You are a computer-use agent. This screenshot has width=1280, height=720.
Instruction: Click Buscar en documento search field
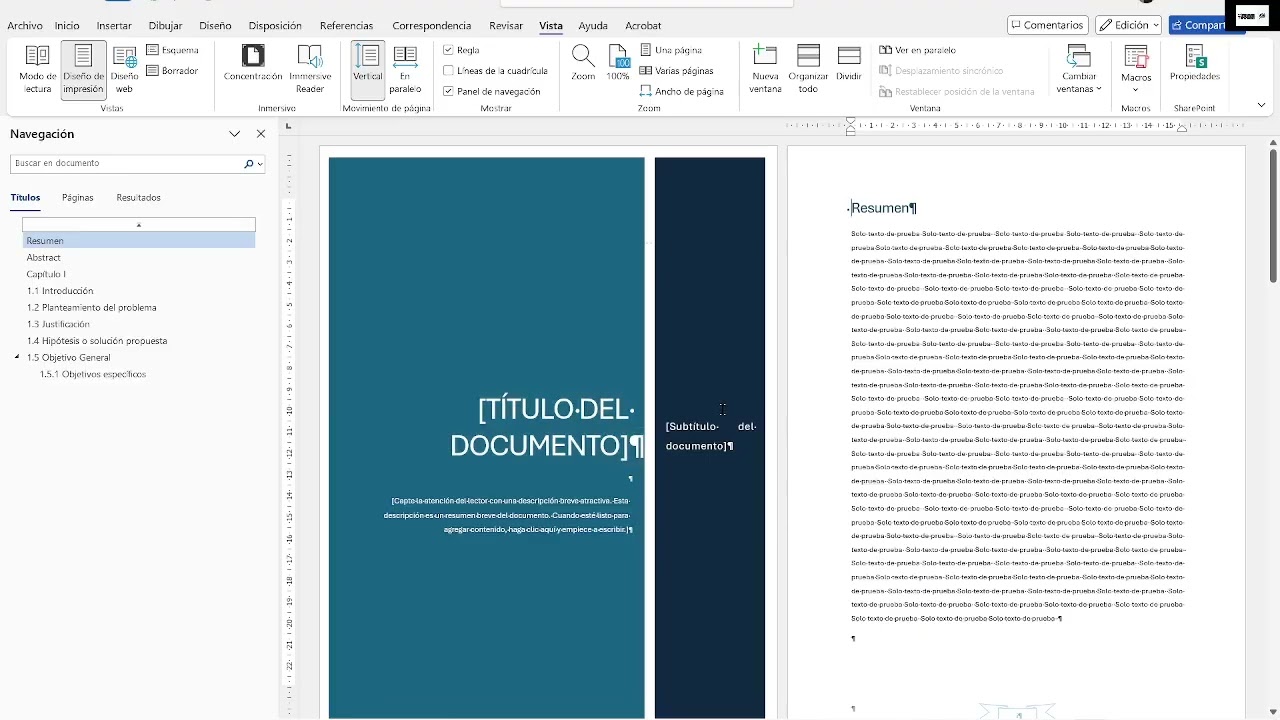(127, 163)
